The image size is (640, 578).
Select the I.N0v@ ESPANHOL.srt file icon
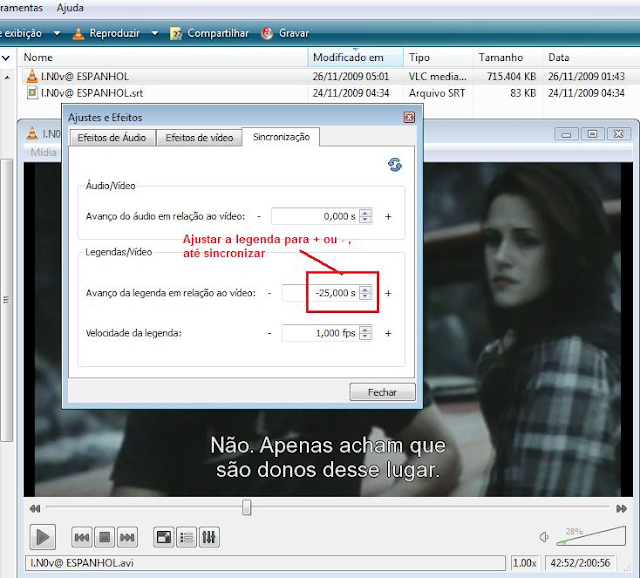(32, 93)
